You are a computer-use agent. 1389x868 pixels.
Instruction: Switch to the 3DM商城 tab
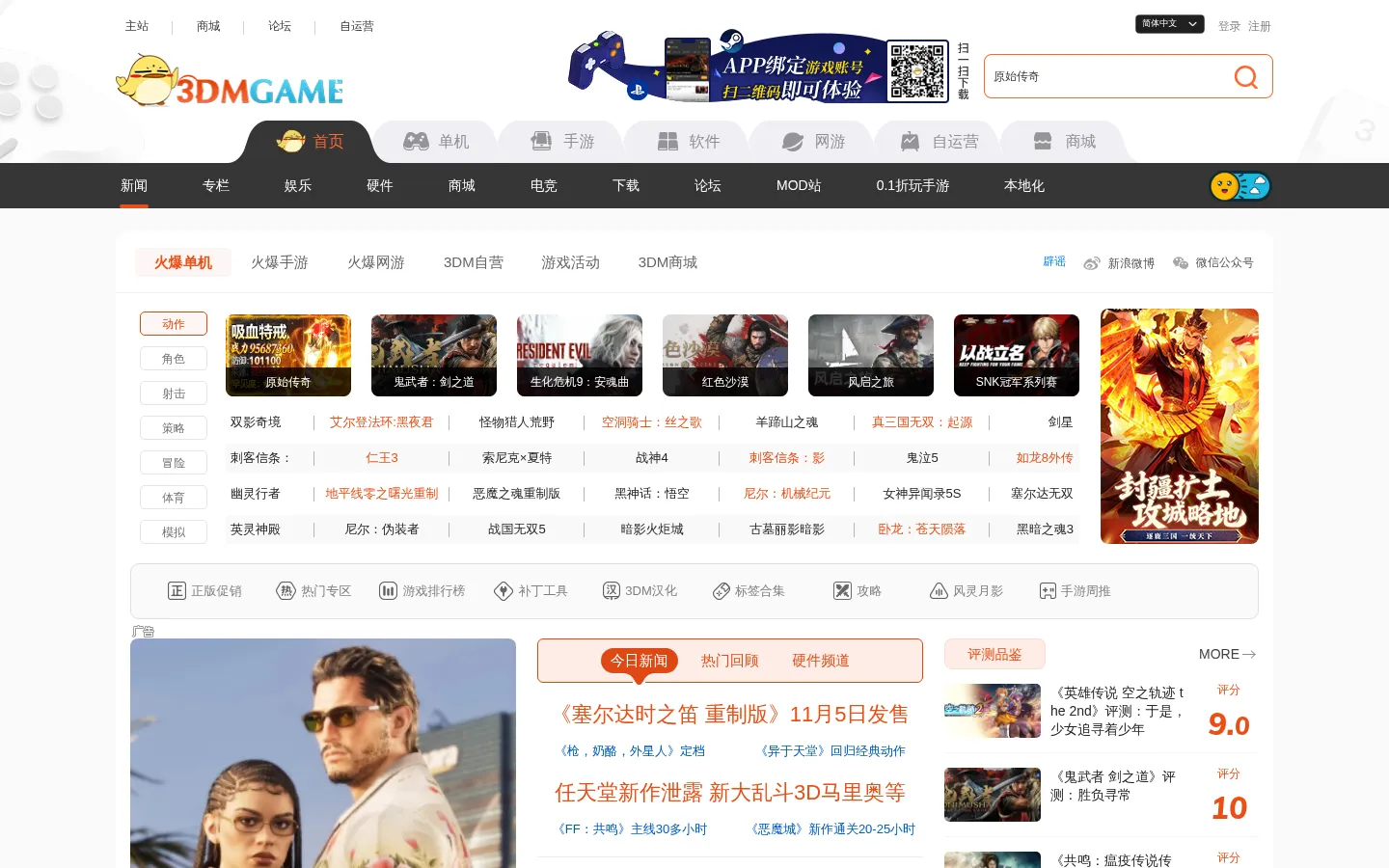667,262
